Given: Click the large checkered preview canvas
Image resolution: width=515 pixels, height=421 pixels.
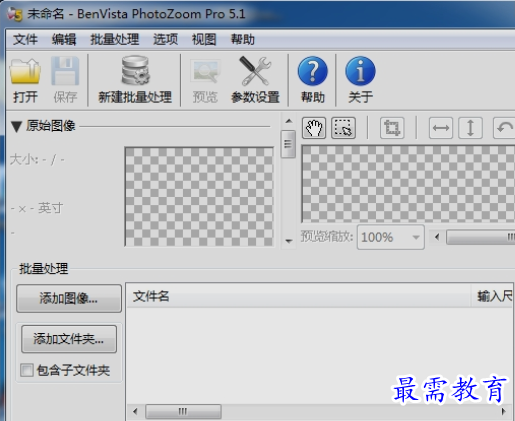Looking at the screenshot, I should coord(408,184).
